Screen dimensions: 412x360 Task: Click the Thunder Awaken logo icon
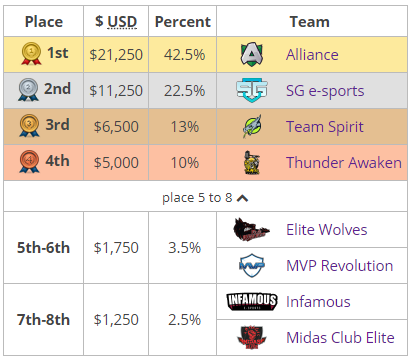pyautogui.click(x=252, y=162)
